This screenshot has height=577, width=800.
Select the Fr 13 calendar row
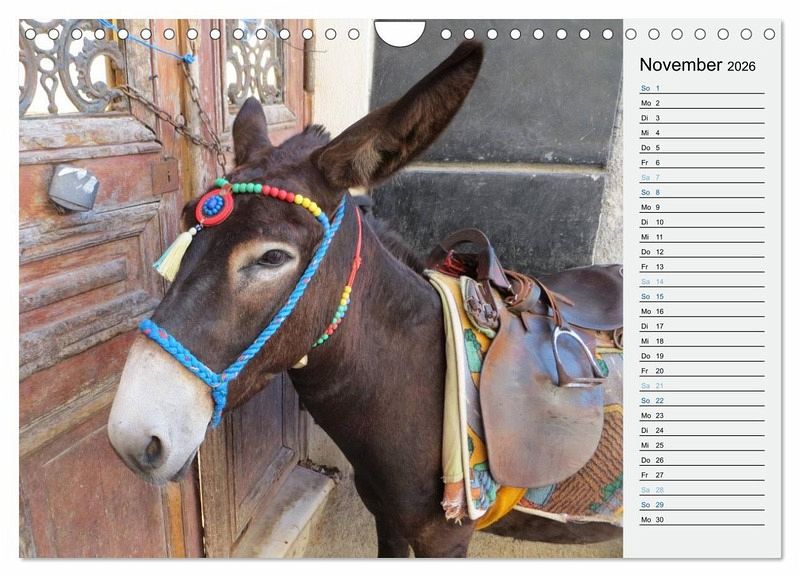click(x=702, y=266)
